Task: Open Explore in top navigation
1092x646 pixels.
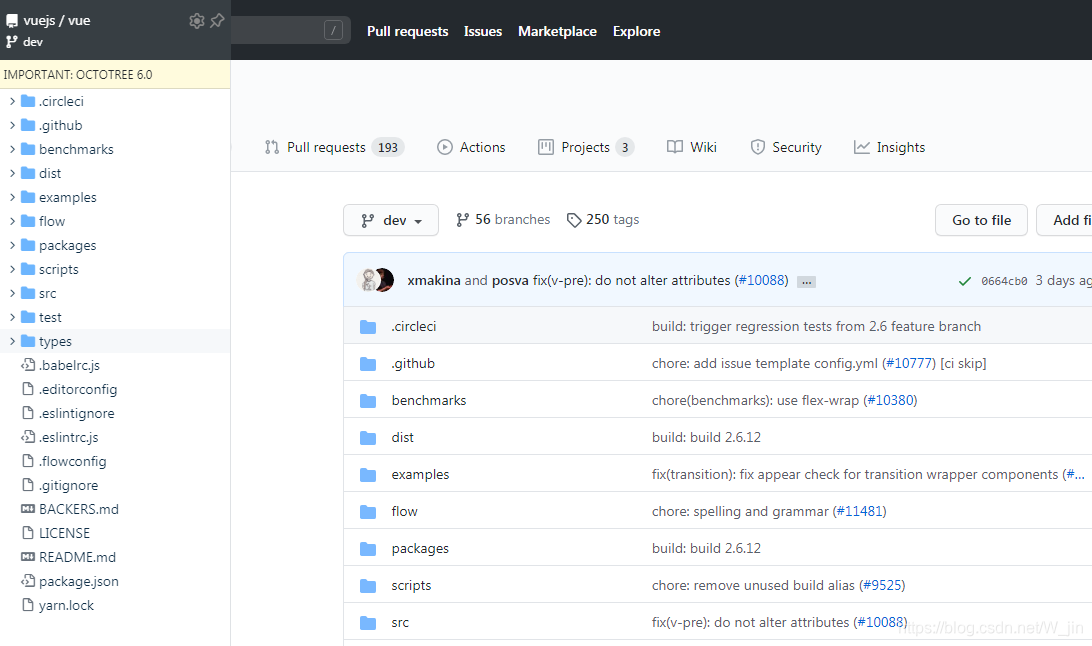Action: coord(637,31)
